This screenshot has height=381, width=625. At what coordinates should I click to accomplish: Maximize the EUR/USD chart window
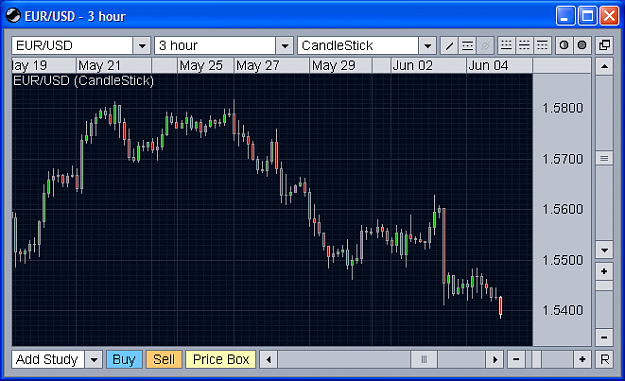coord(588,16)
